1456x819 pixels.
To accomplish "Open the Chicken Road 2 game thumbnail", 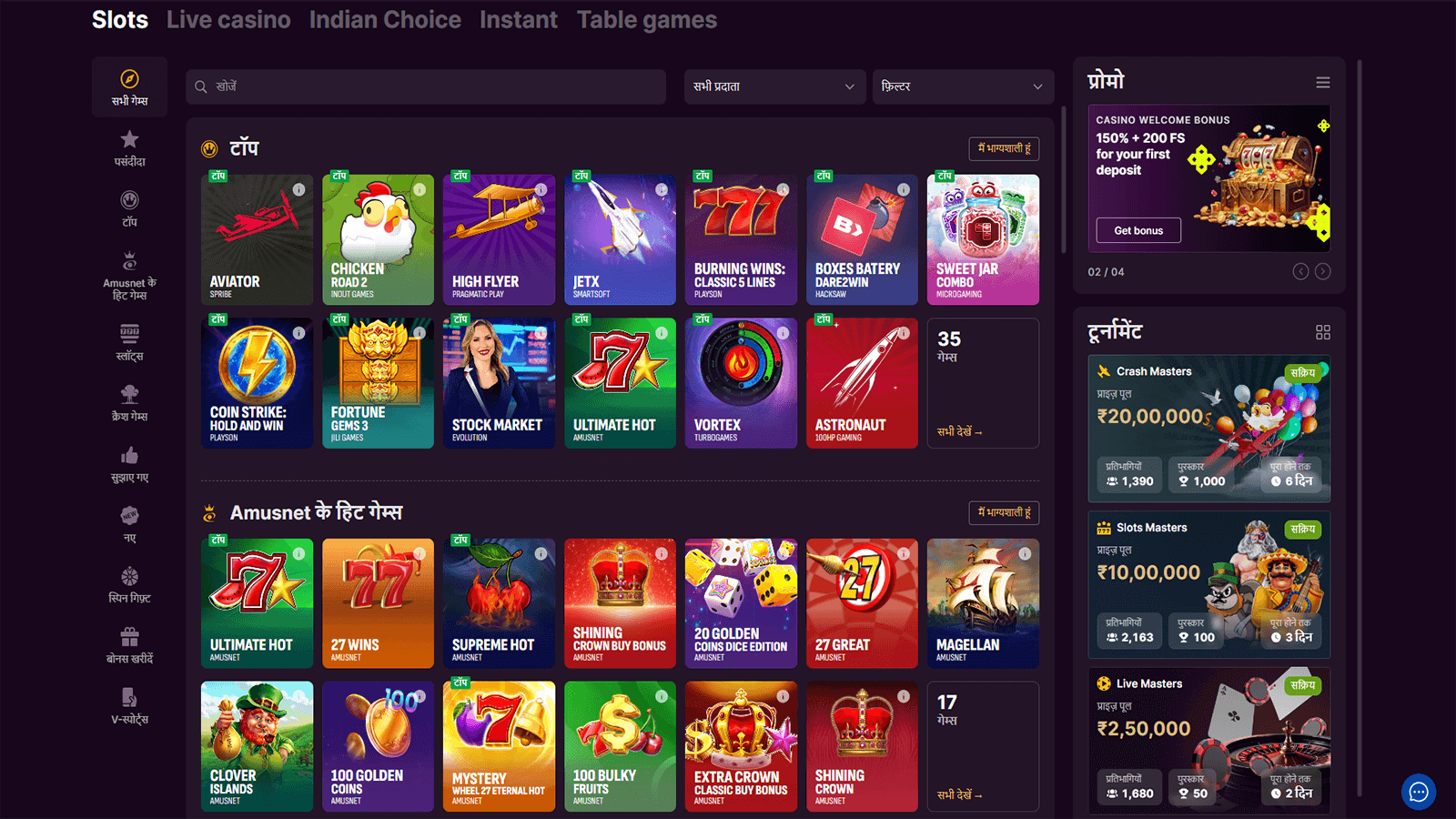I will [x=378, y=239].
